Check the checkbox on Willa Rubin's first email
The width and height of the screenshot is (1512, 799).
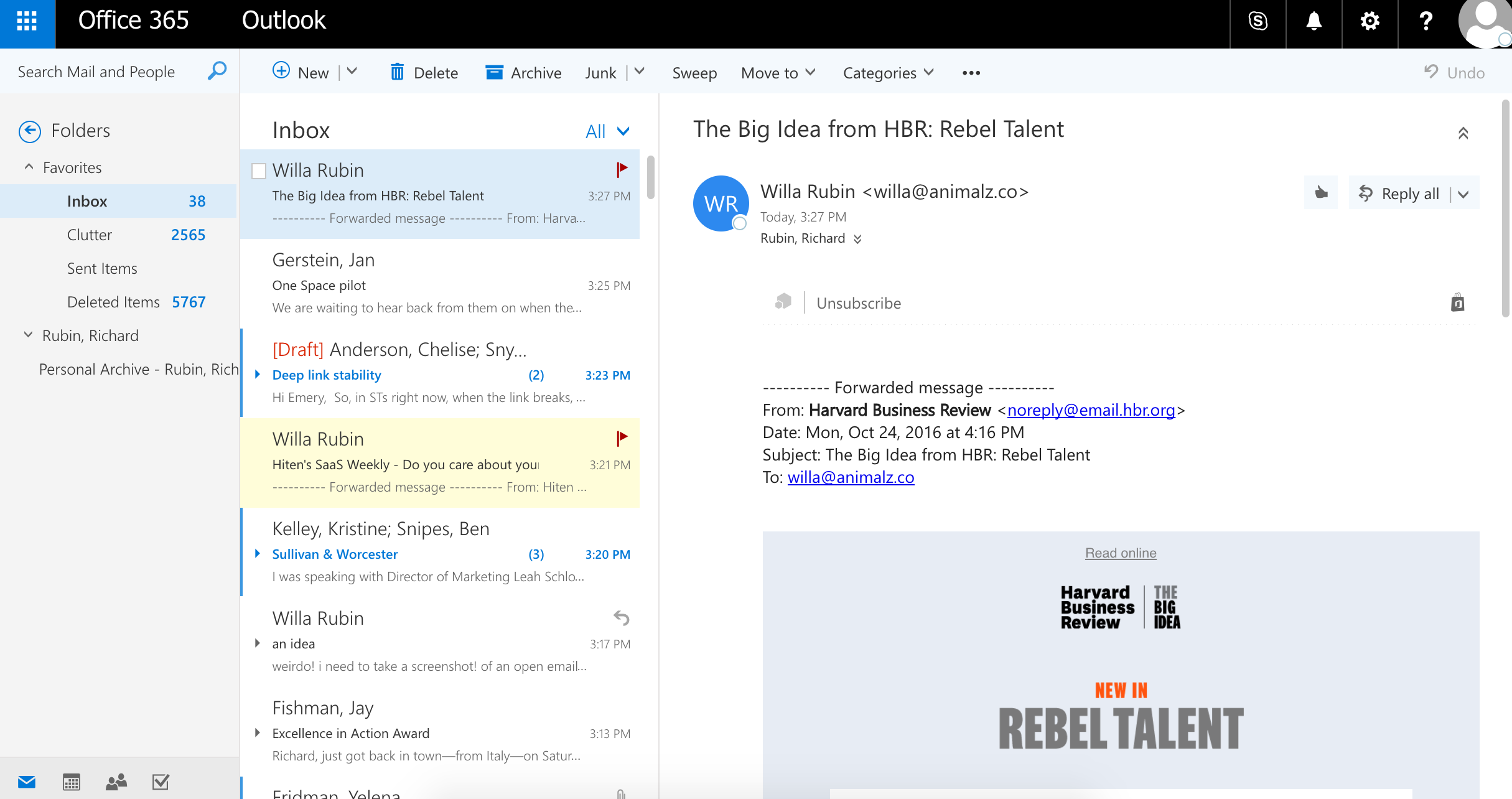click(258, 171)
